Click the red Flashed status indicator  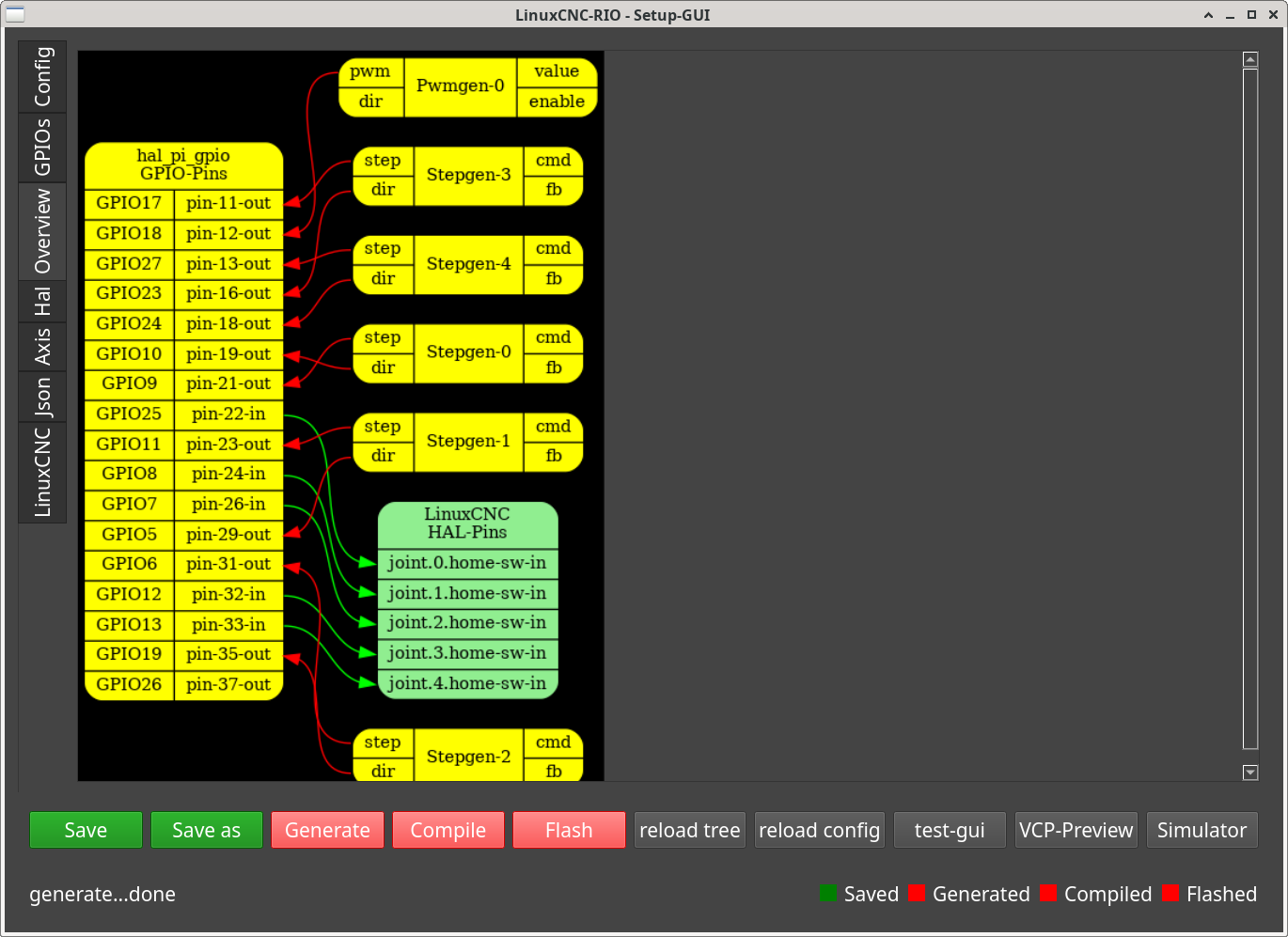point(1170,893)
